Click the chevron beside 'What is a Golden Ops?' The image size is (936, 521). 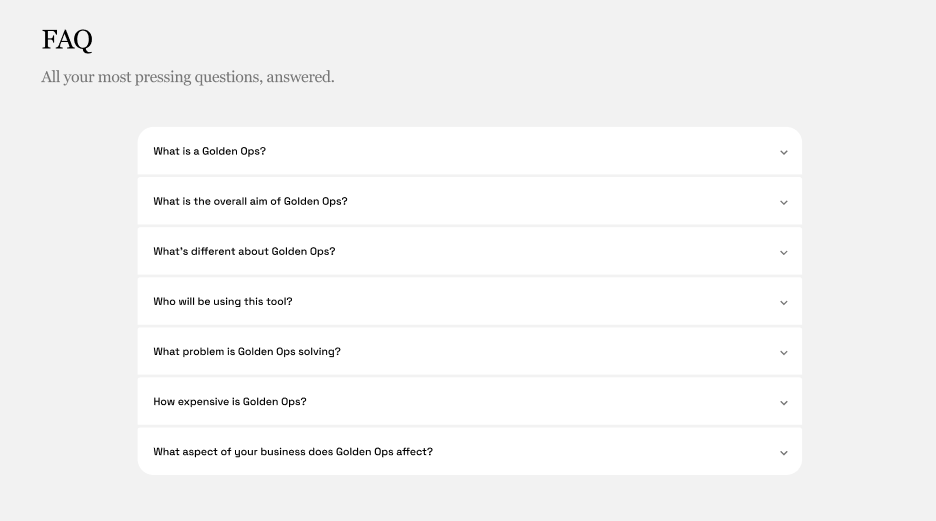pos(783,153)
